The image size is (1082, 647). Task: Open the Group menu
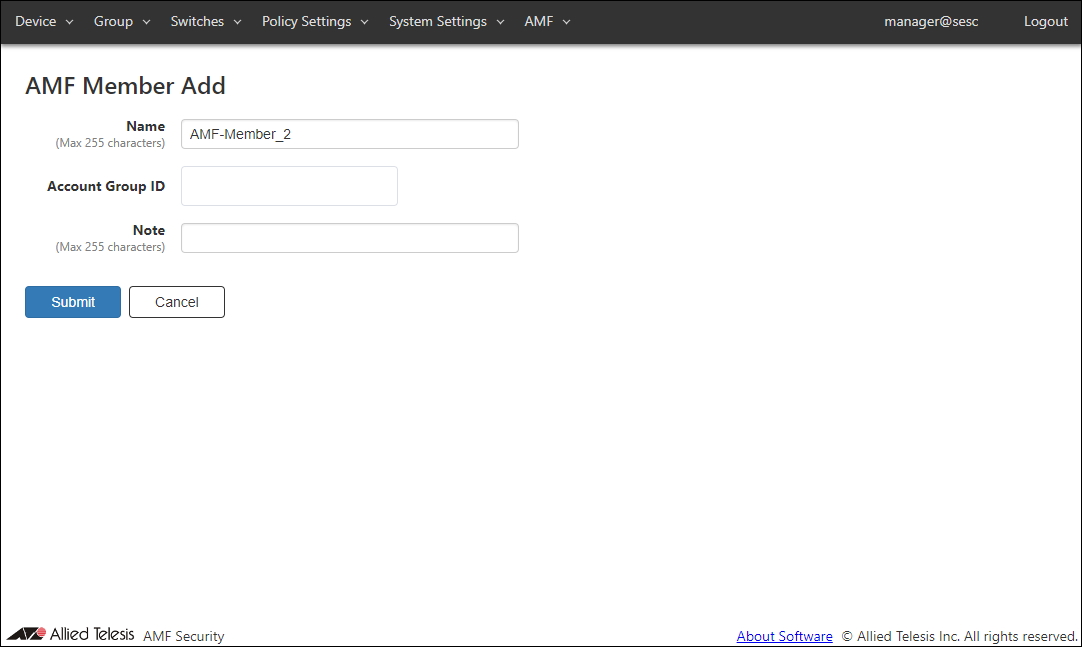click(113, 22)
